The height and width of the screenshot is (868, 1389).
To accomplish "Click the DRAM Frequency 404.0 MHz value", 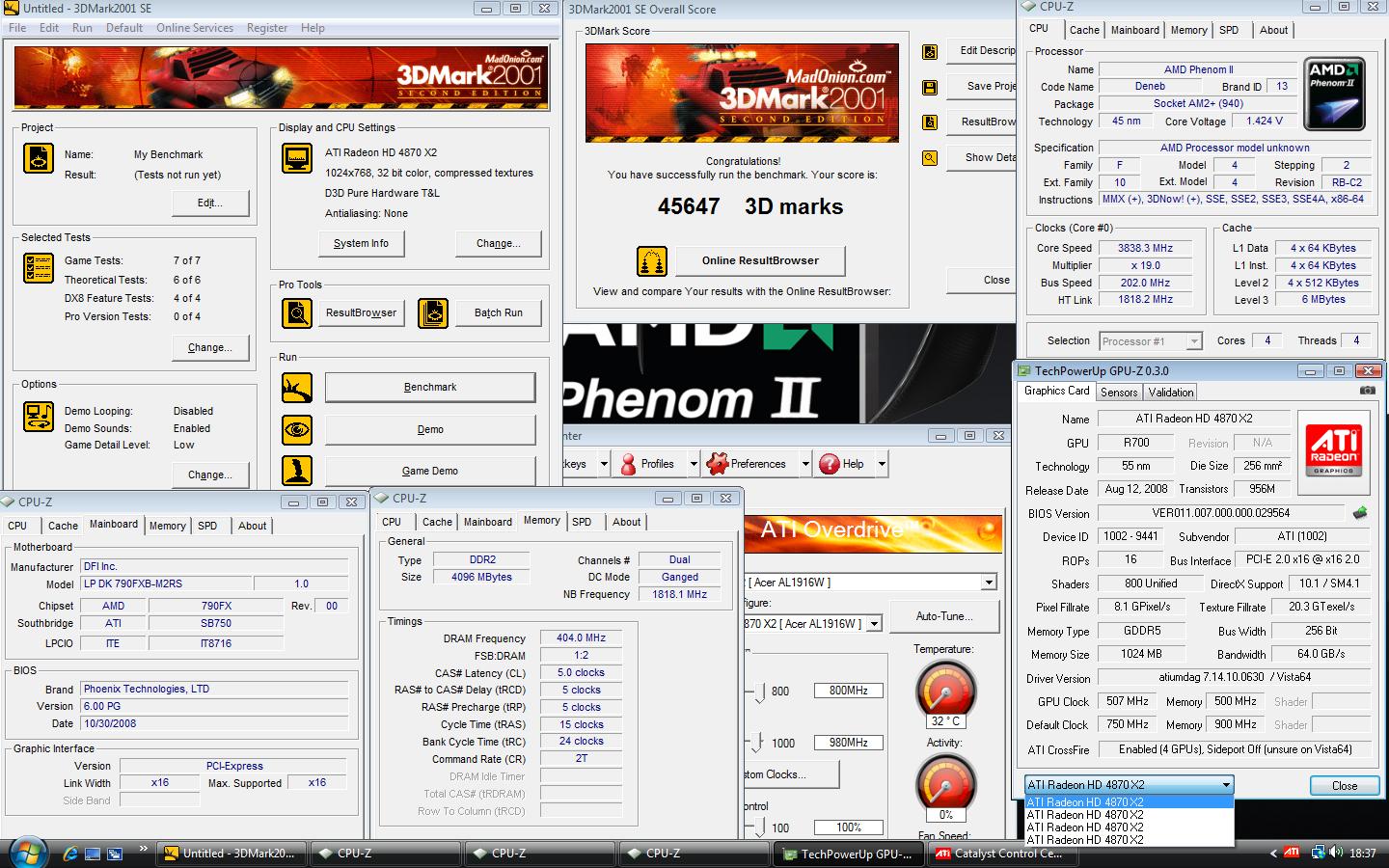I will pyautogui.click(x=582, y=637).
